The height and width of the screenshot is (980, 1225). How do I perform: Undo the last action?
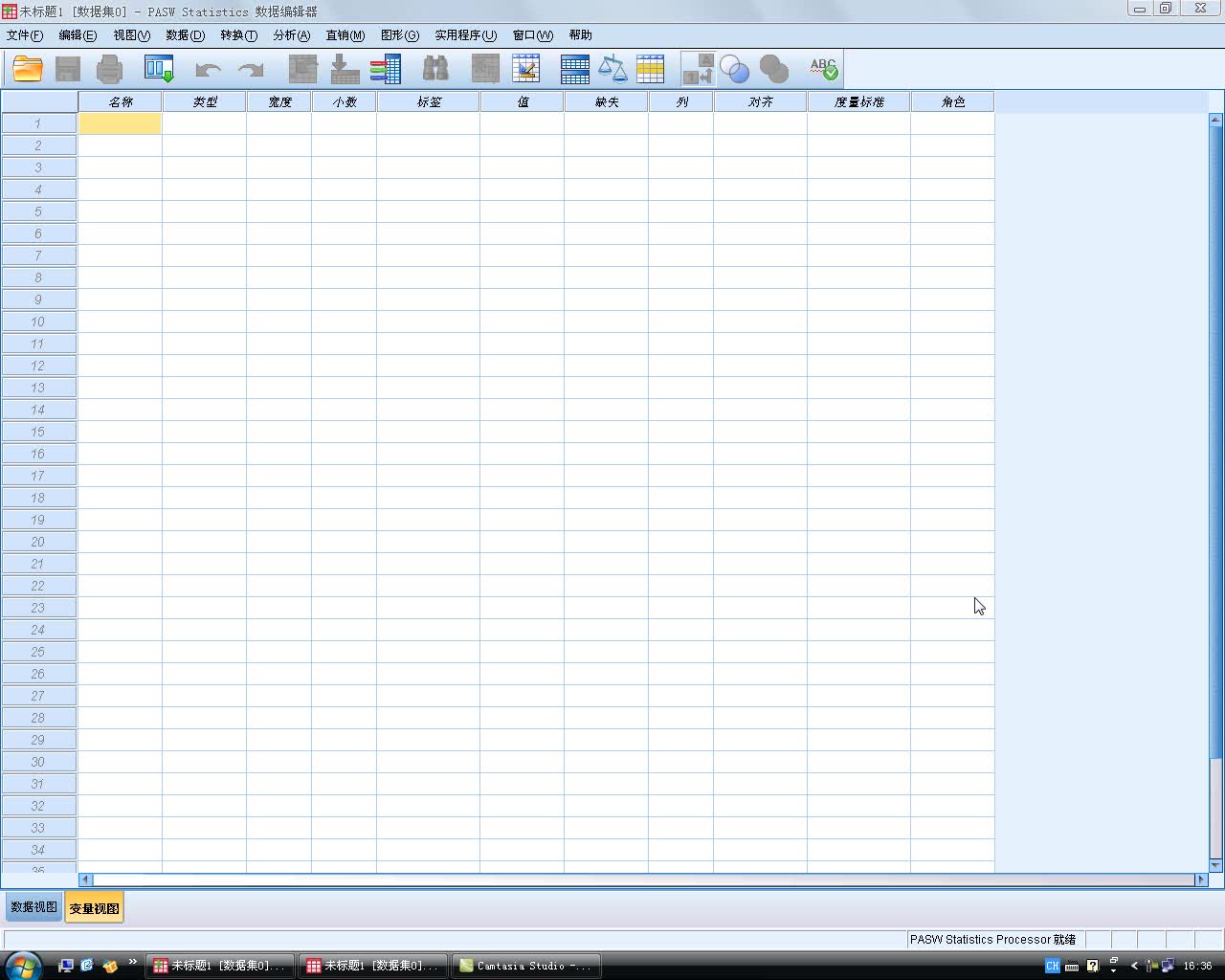207,68
